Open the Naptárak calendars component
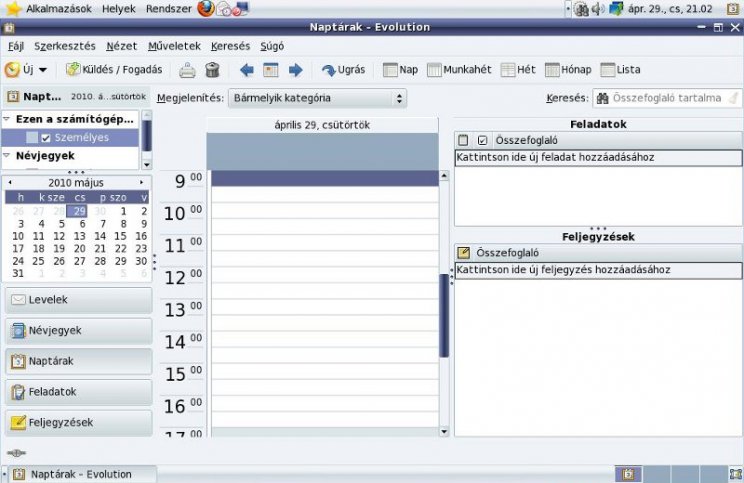 (79, 362)
